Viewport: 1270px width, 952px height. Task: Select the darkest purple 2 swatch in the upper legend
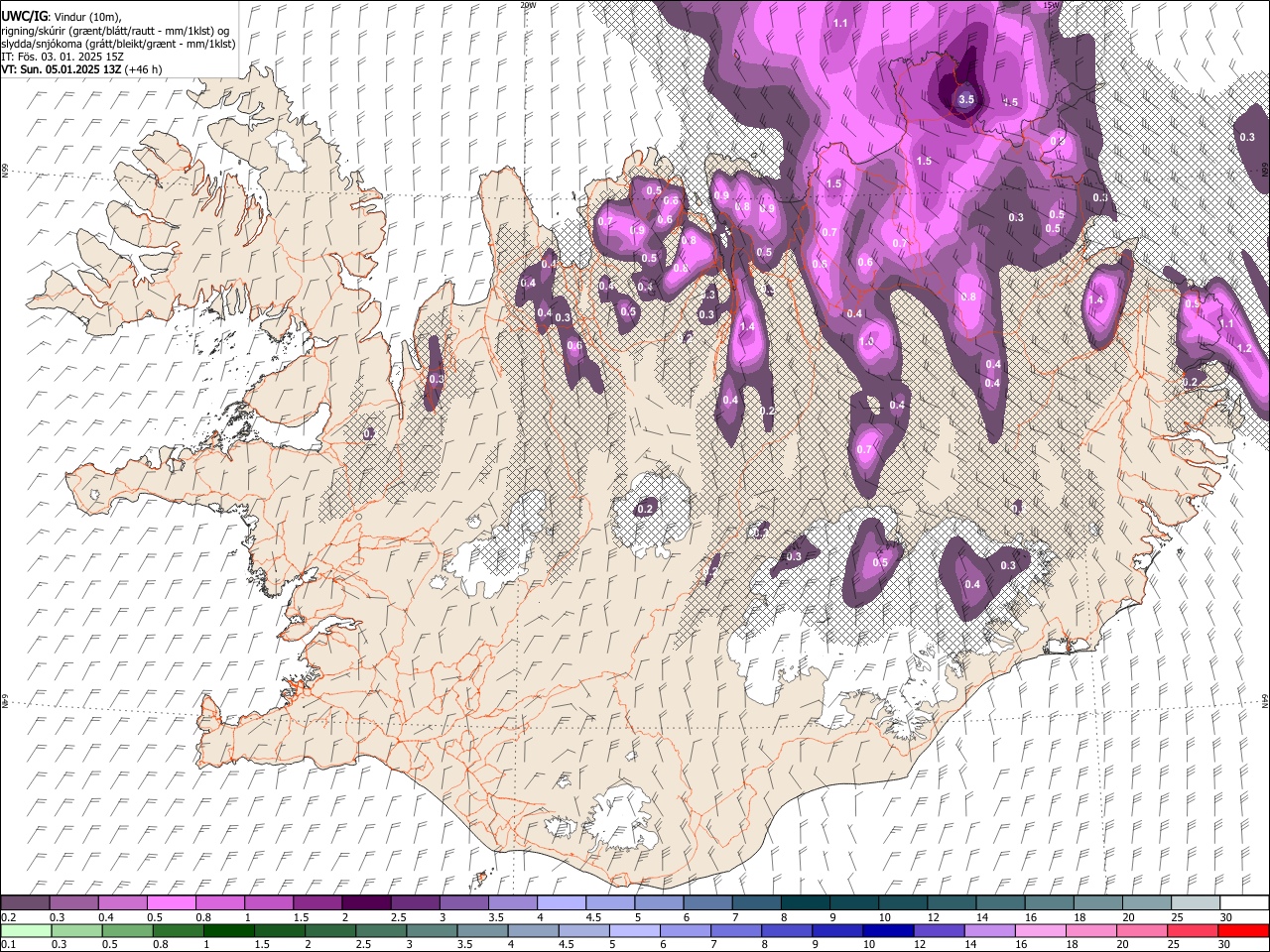click(x=366, y=902)
